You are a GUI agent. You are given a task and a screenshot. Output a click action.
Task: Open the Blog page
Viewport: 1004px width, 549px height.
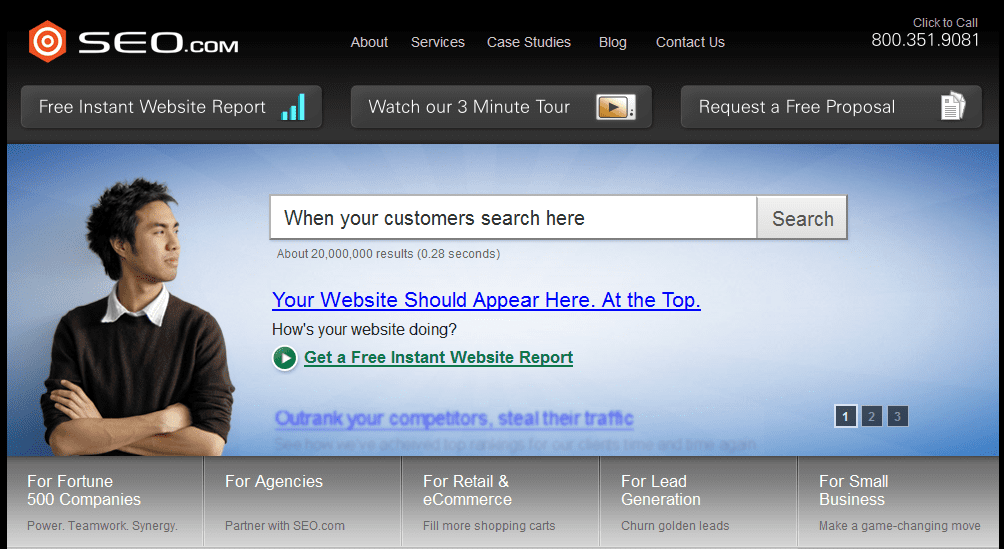[x=613, y=42]
